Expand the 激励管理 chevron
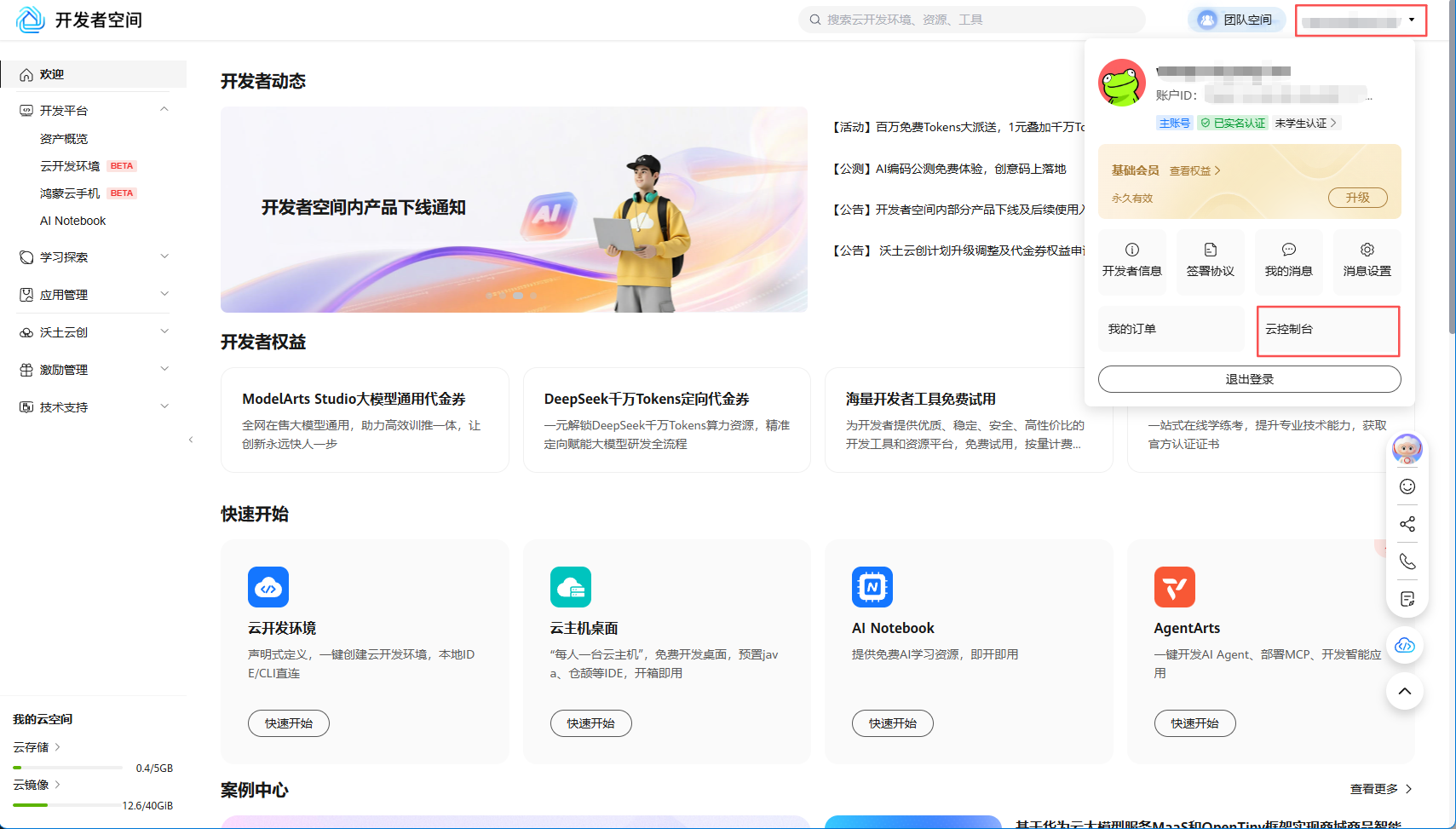The height and width of the screenshot is (829, 1456). pyautogui.click(x=164, y=369)
